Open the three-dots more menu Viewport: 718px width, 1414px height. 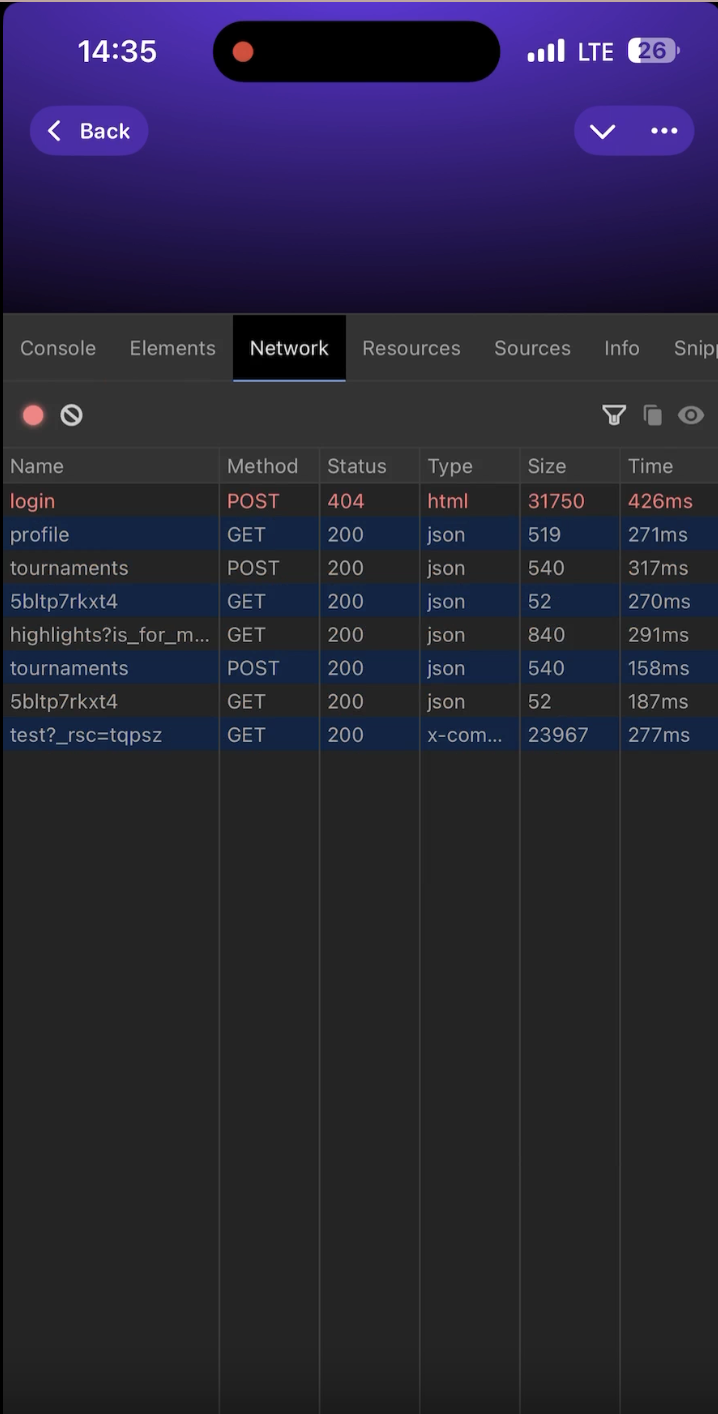pyautogui.click(x=664, y=131)
